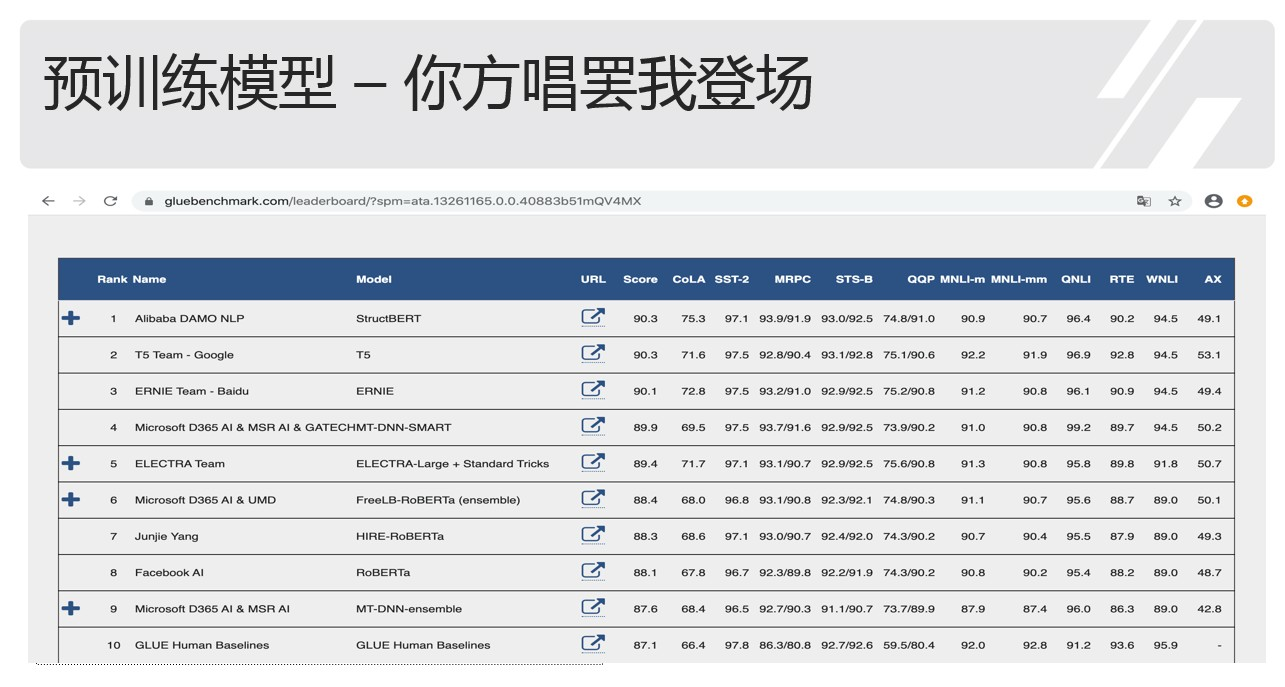Click GLUE Human Baselines score 87.1
Image resolution: width=1285 pixels, height=687 pixels.
[646, 645]
